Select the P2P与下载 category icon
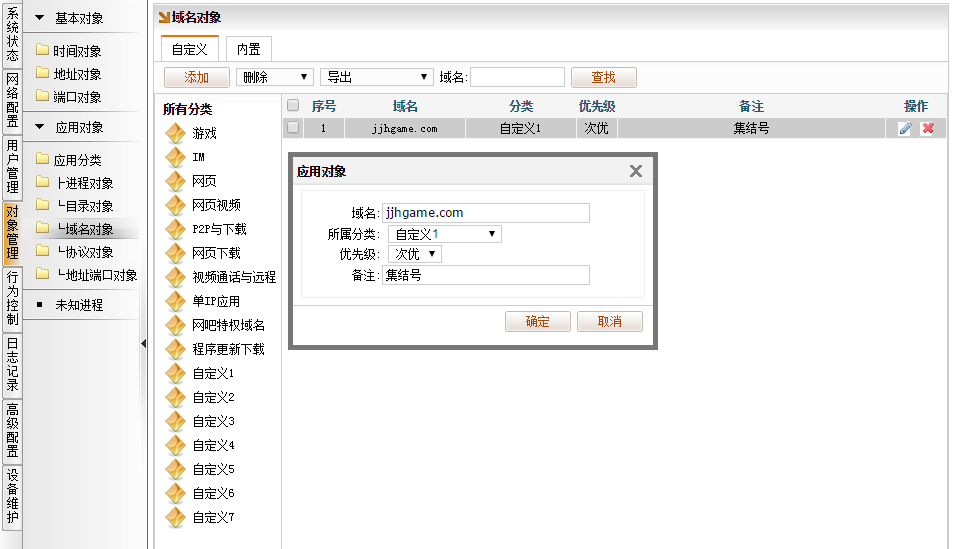 point(176,229)
